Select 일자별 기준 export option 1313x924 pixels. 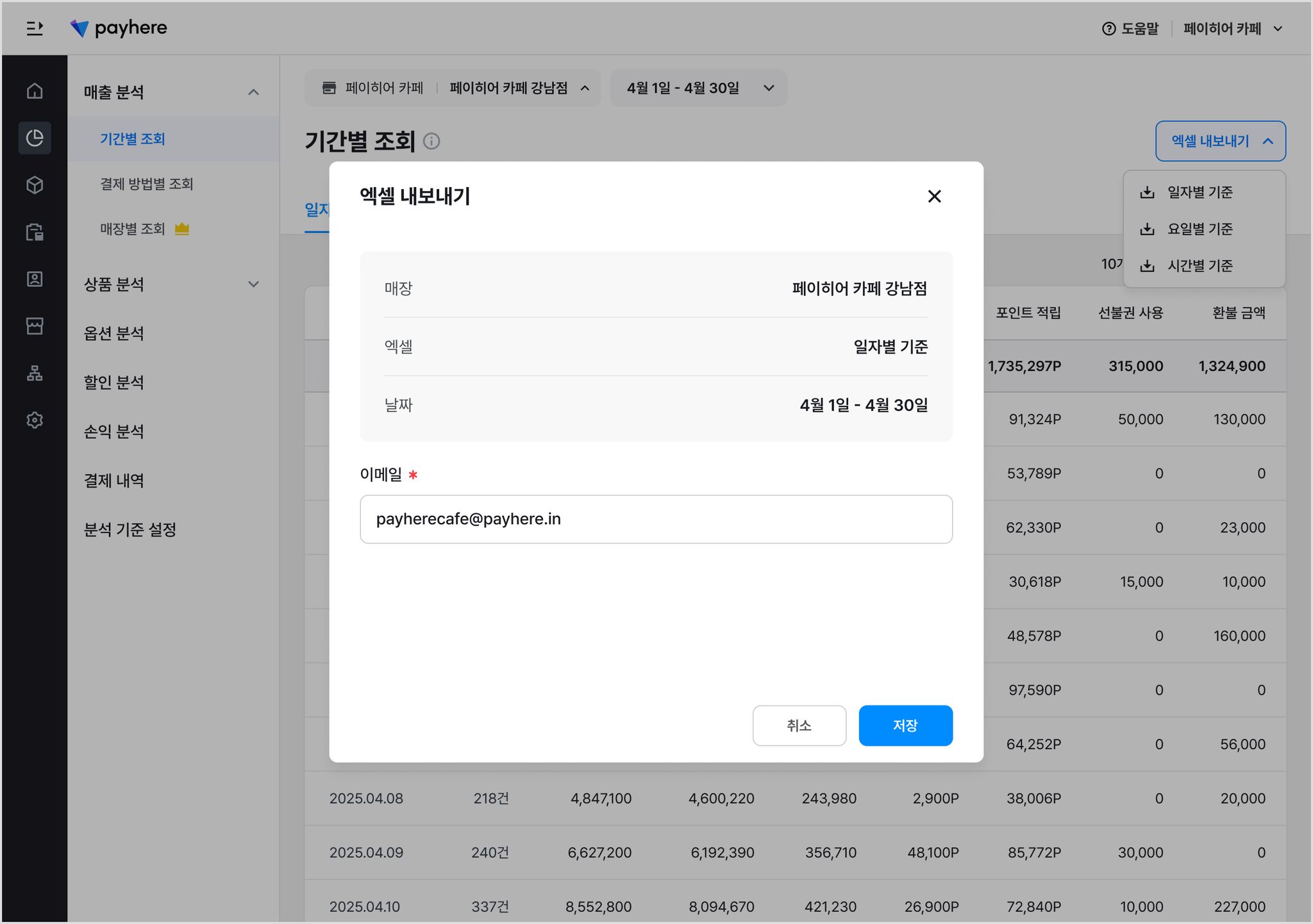coord(1204,192)
